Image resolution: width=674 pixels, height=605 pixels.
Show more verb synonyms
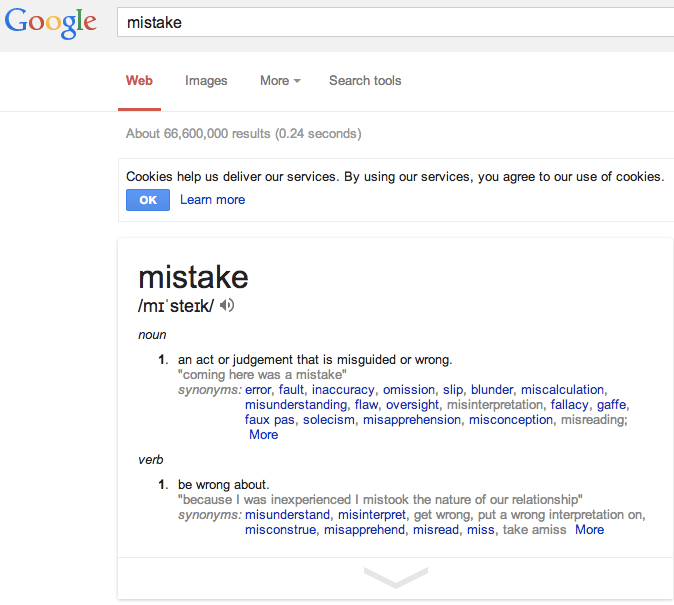pyautogui.click(x=589, y=530)
